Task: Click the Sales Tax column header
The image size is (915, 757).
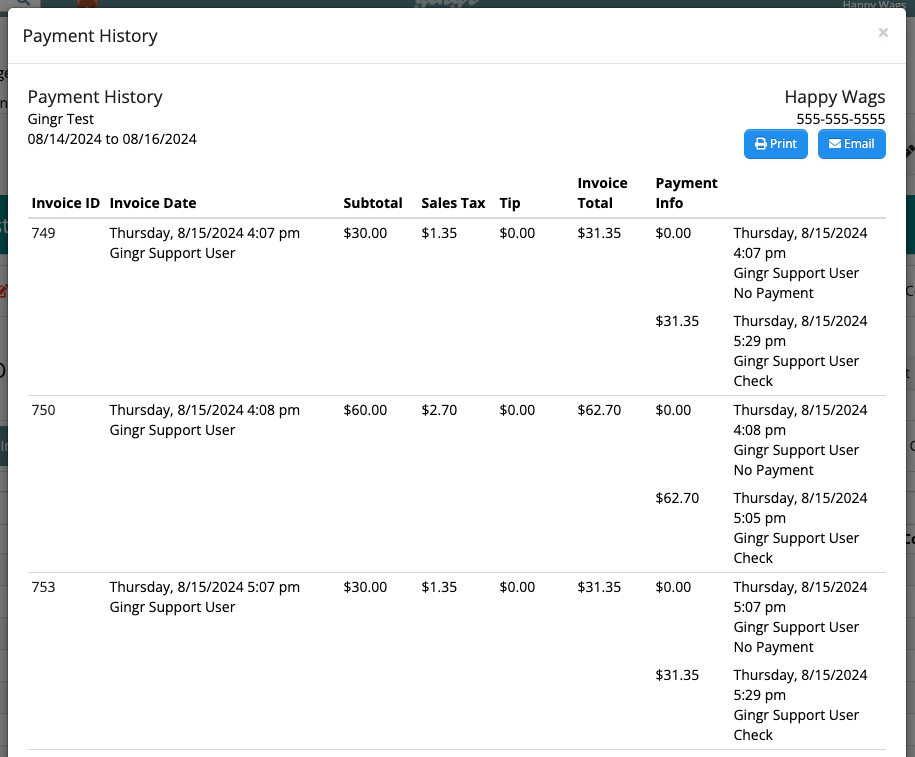Action: click(453, 203)
